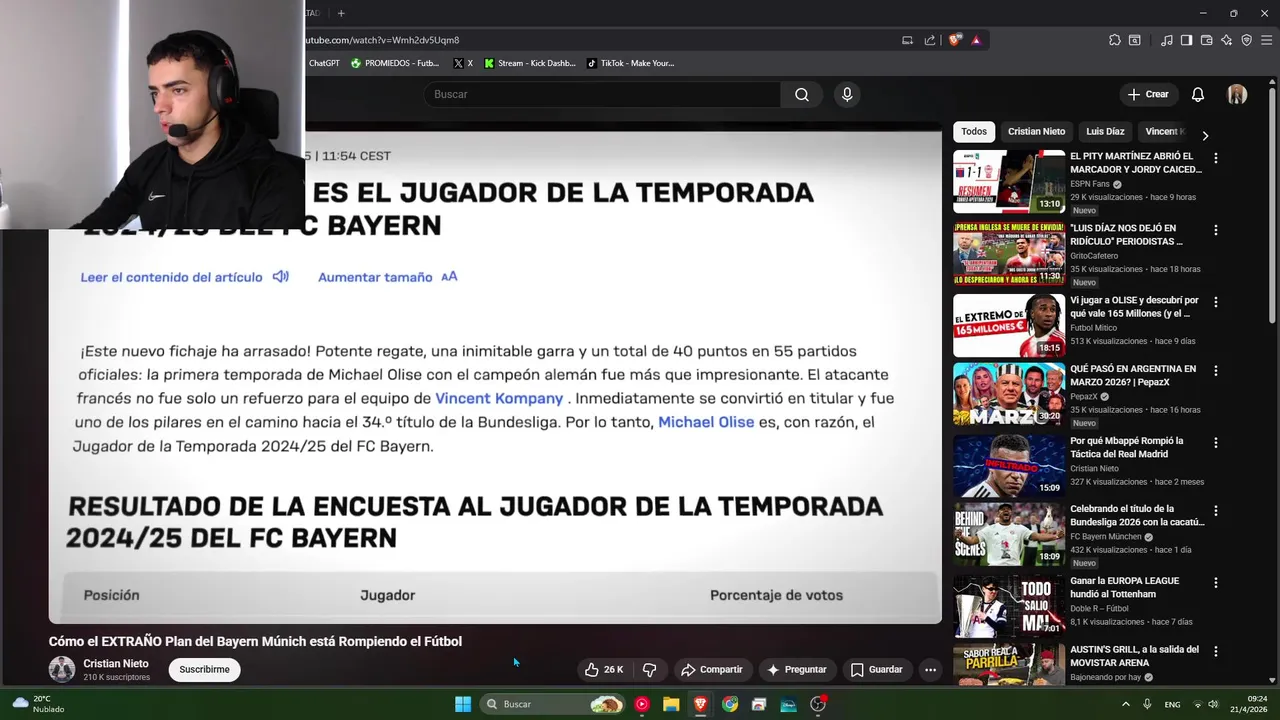
Task: Open options menu for Ganar la Europa League video
Action: pos(1216,583)
